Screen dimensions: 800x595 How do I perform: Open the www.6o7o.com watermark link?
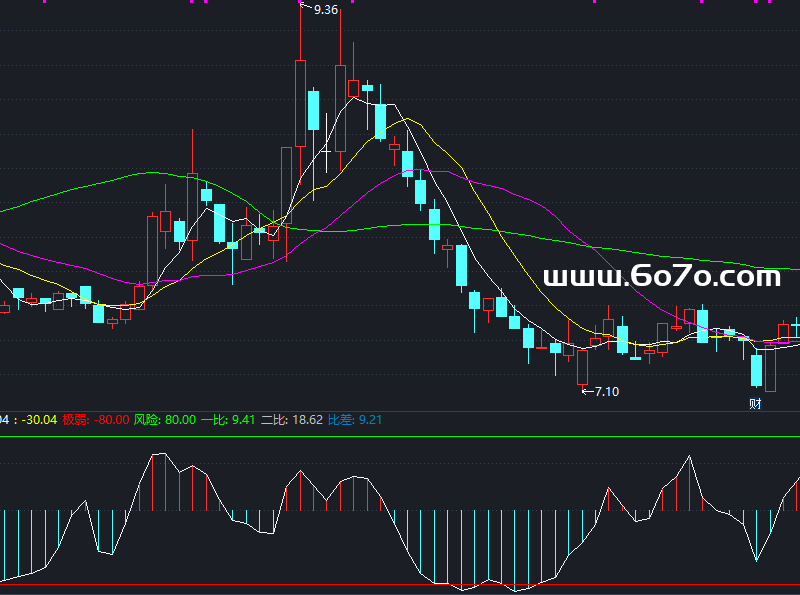[x=661, y=277]
